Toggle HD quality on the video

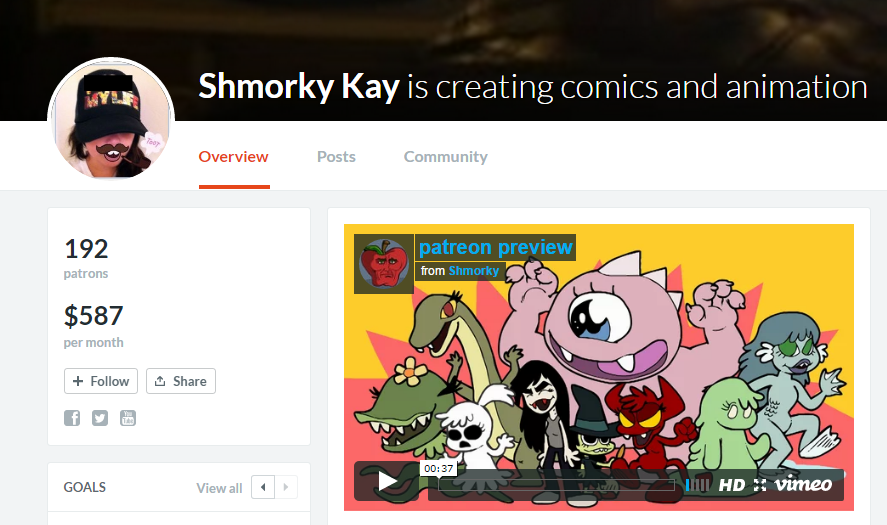tap(731, 485)
